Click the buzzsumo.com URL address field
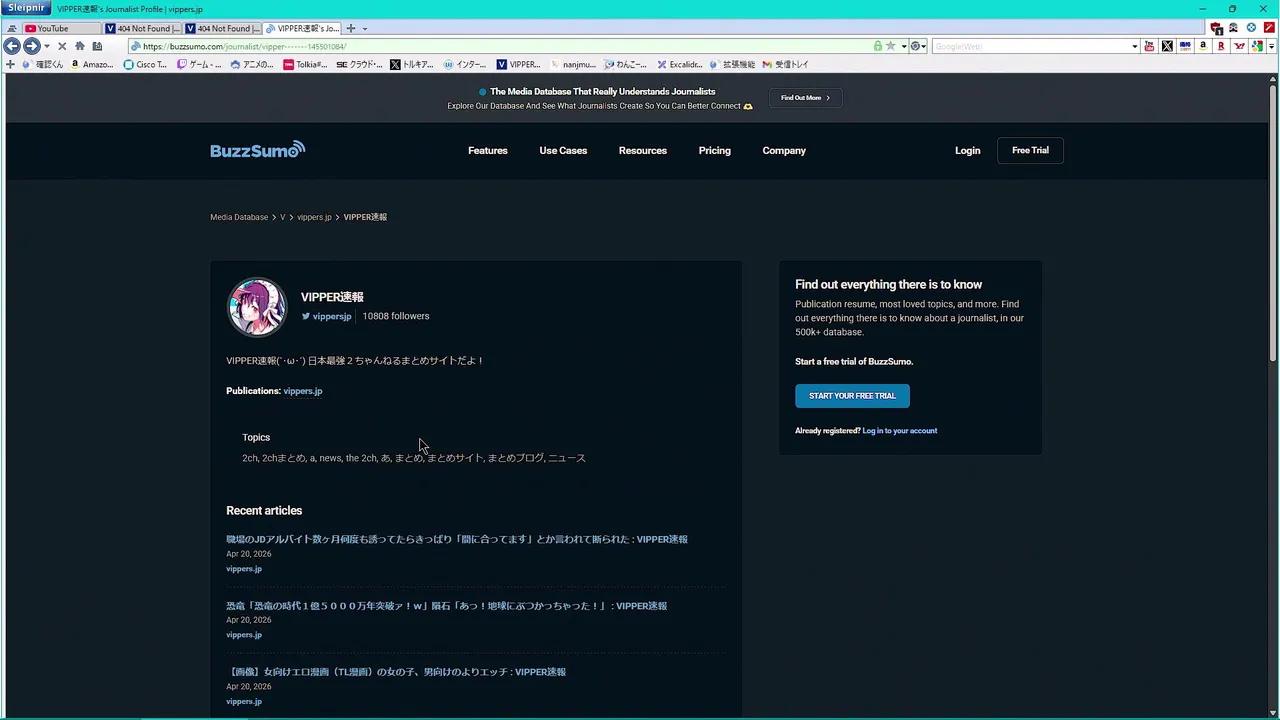Screen dimensions: 1280x720 pos(500,46)
